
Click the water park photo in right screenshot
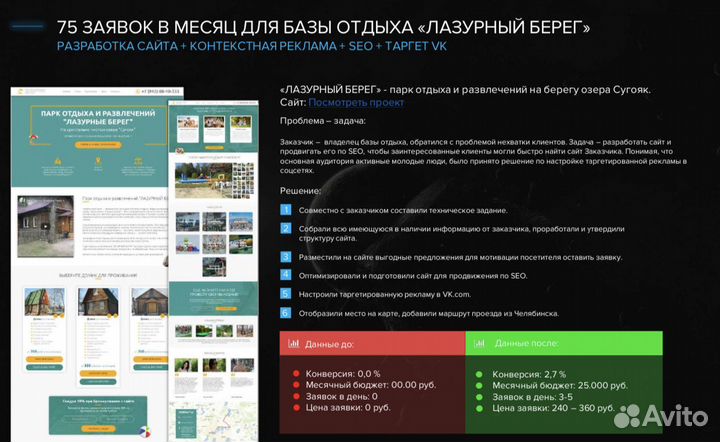202,181
